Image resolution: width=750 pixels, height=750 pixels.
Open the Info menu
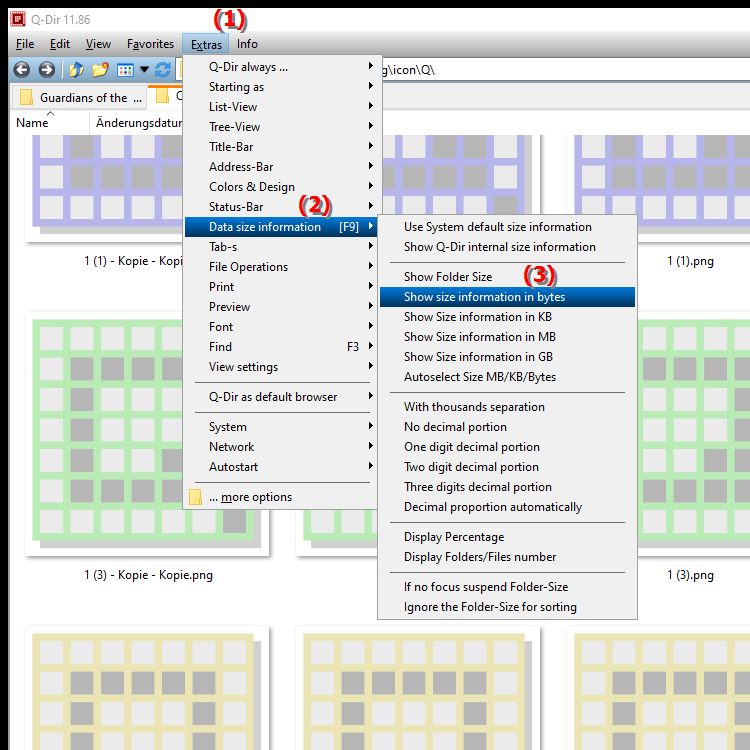coord(247,44)
